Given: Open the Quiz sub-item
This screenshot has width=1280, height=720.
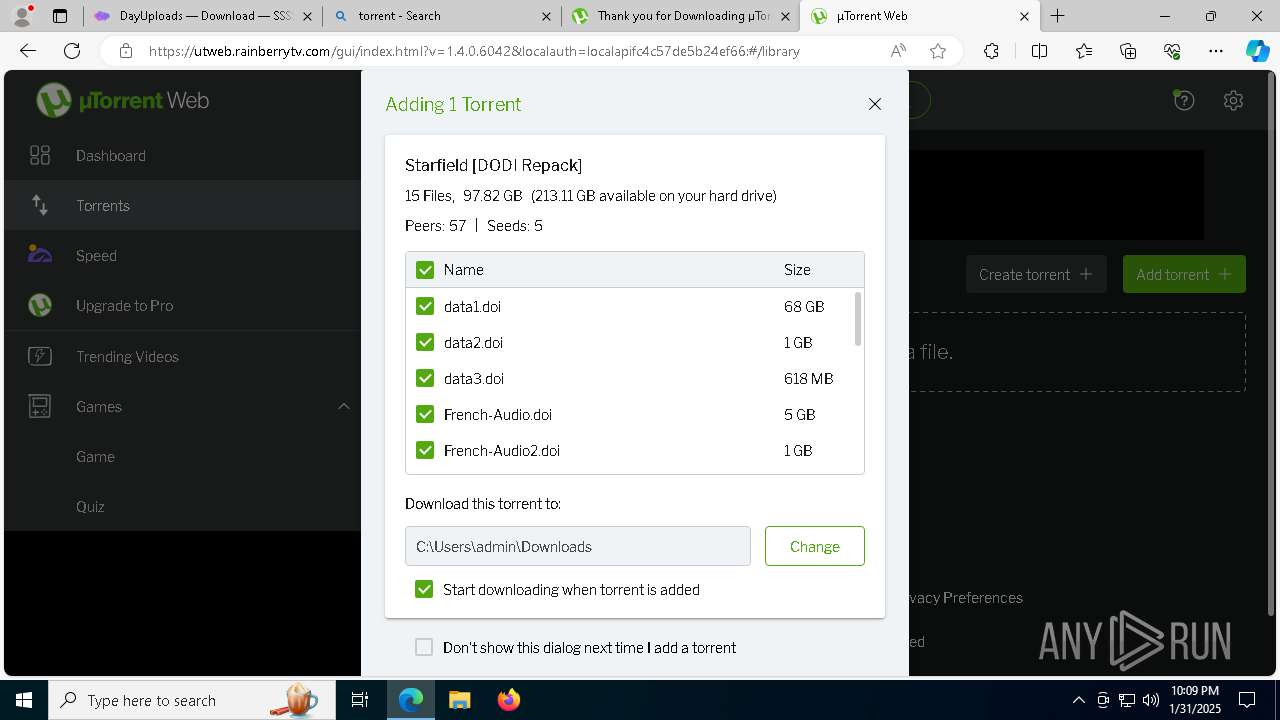Looking at the screenshot, I should pyautogui.click(x=90, y=506).
